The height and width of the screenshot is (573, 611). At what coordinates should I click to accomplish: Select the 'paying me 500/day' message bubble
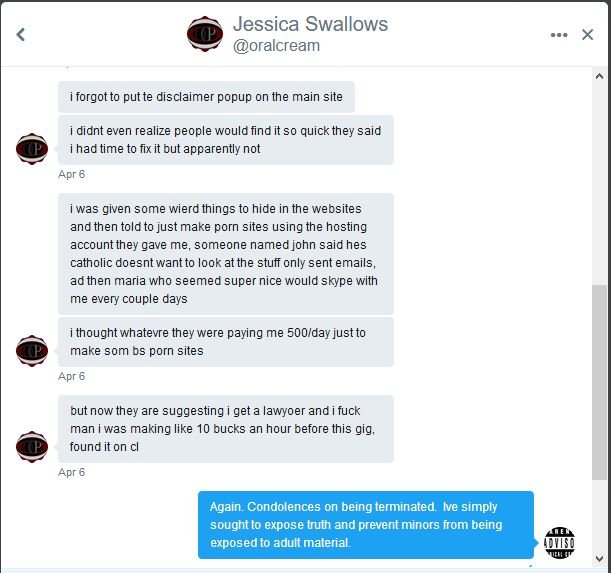tap(226, 342)
